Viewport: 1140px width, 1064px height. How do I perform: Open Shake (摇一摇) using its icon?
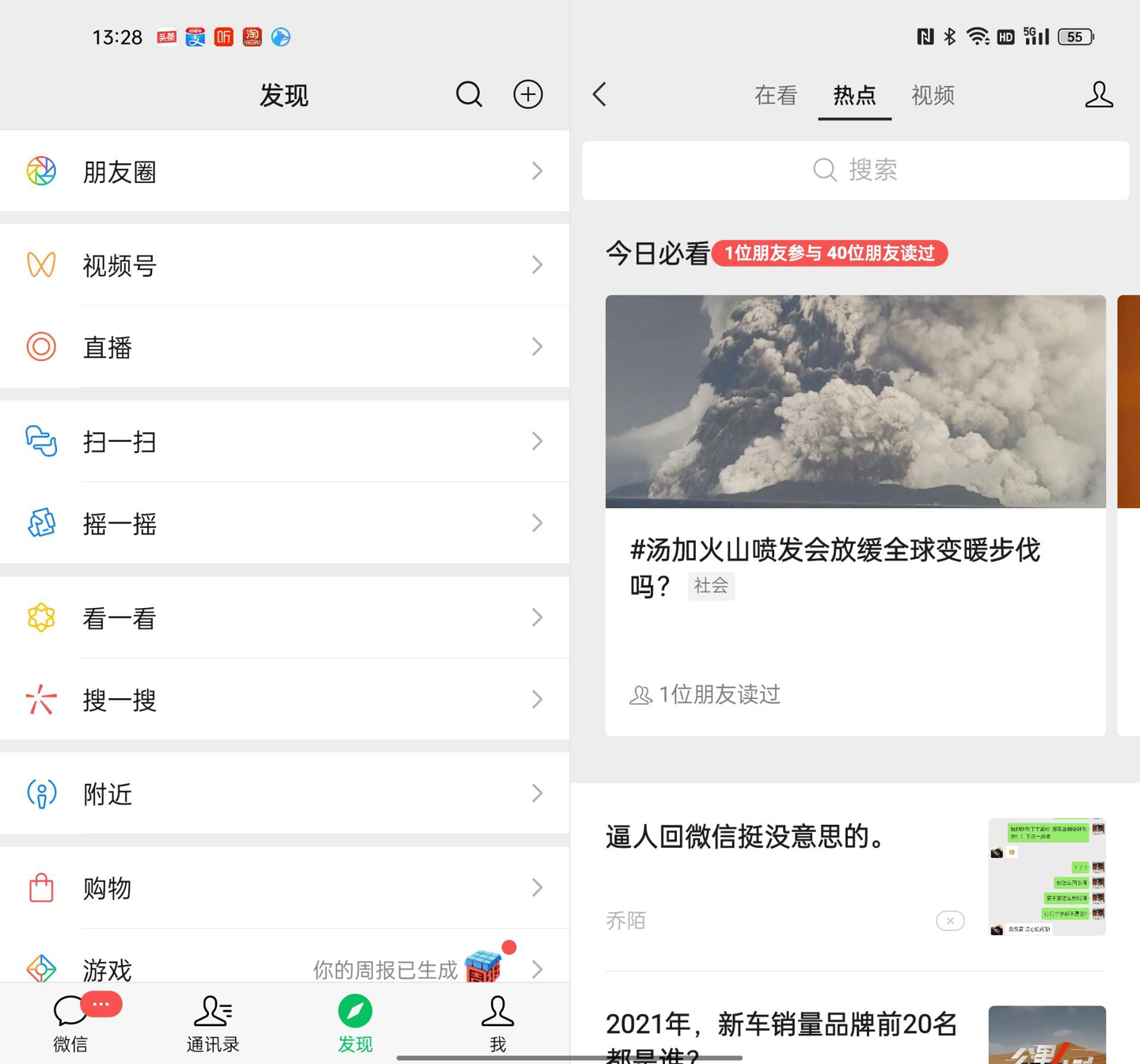tap(40, 523)
